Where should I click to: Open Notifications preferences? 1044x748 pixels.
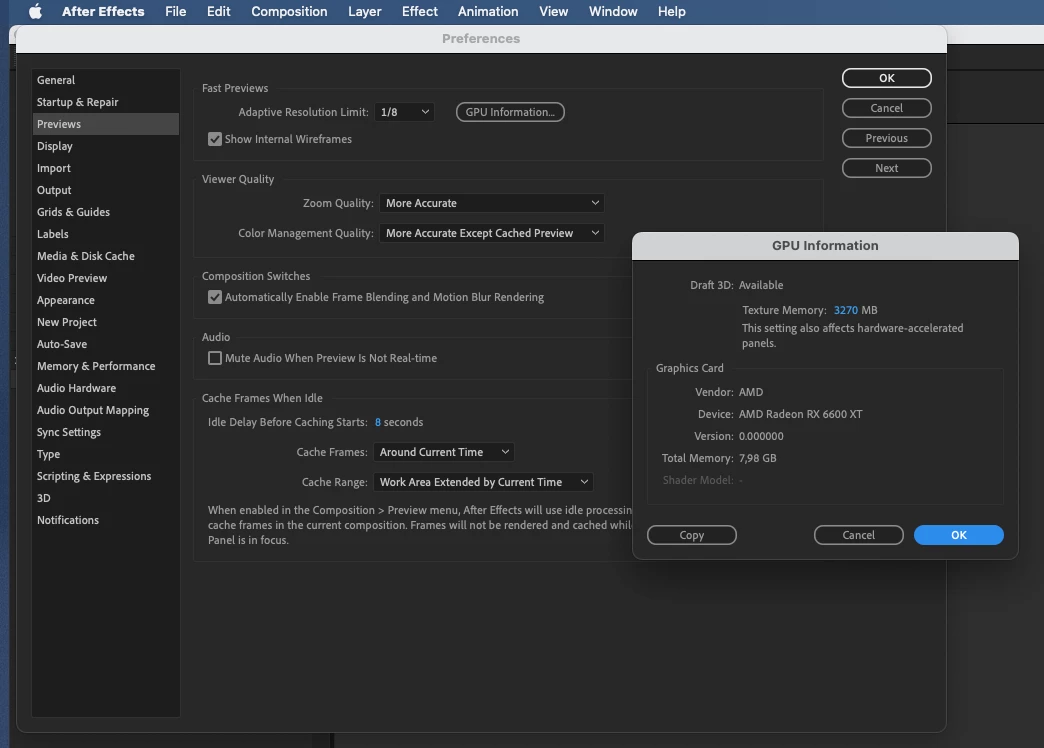click(106, 520)
